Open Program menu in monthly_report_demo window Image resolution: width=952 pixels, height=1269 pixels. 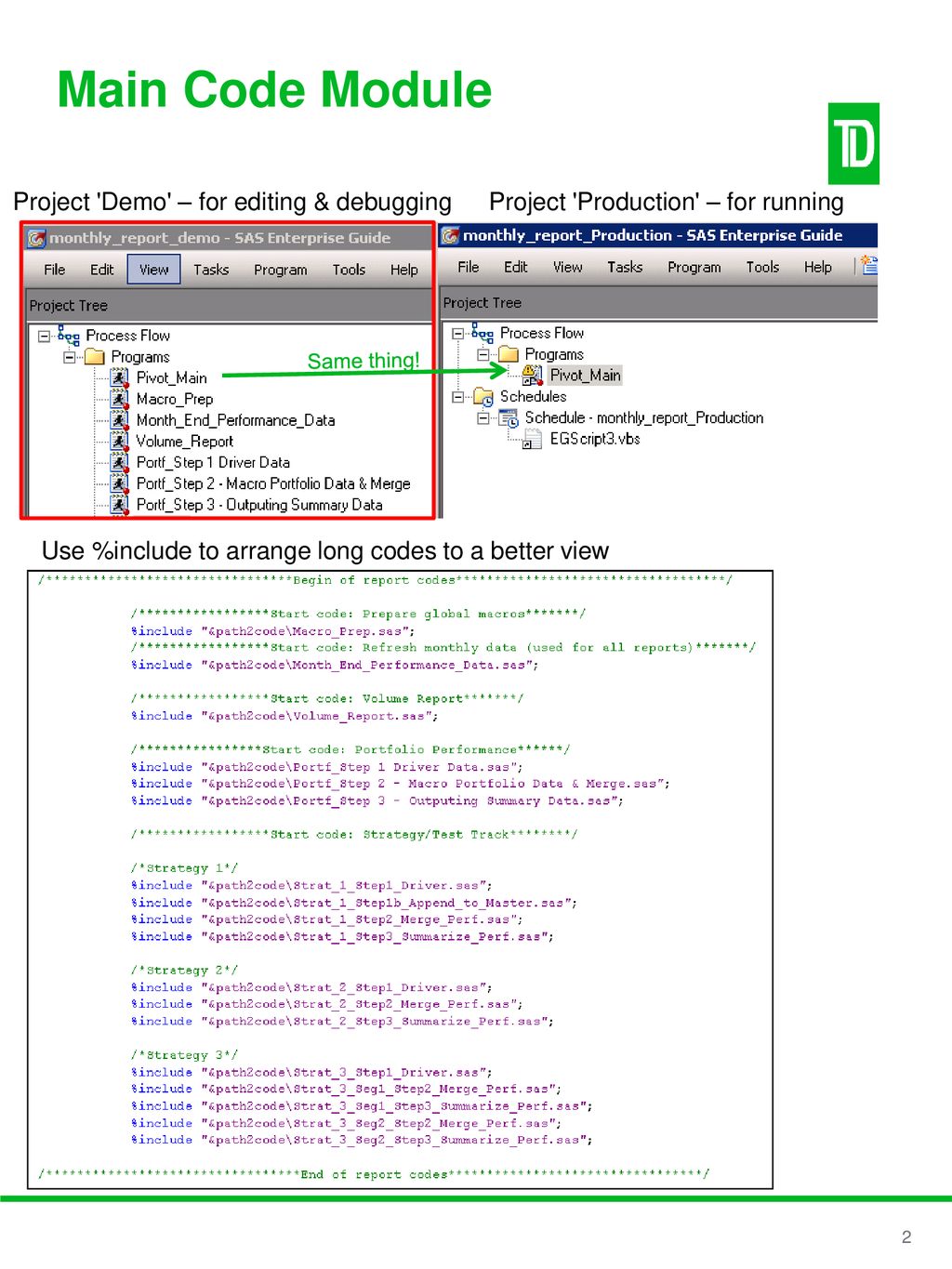coord(280,270)
